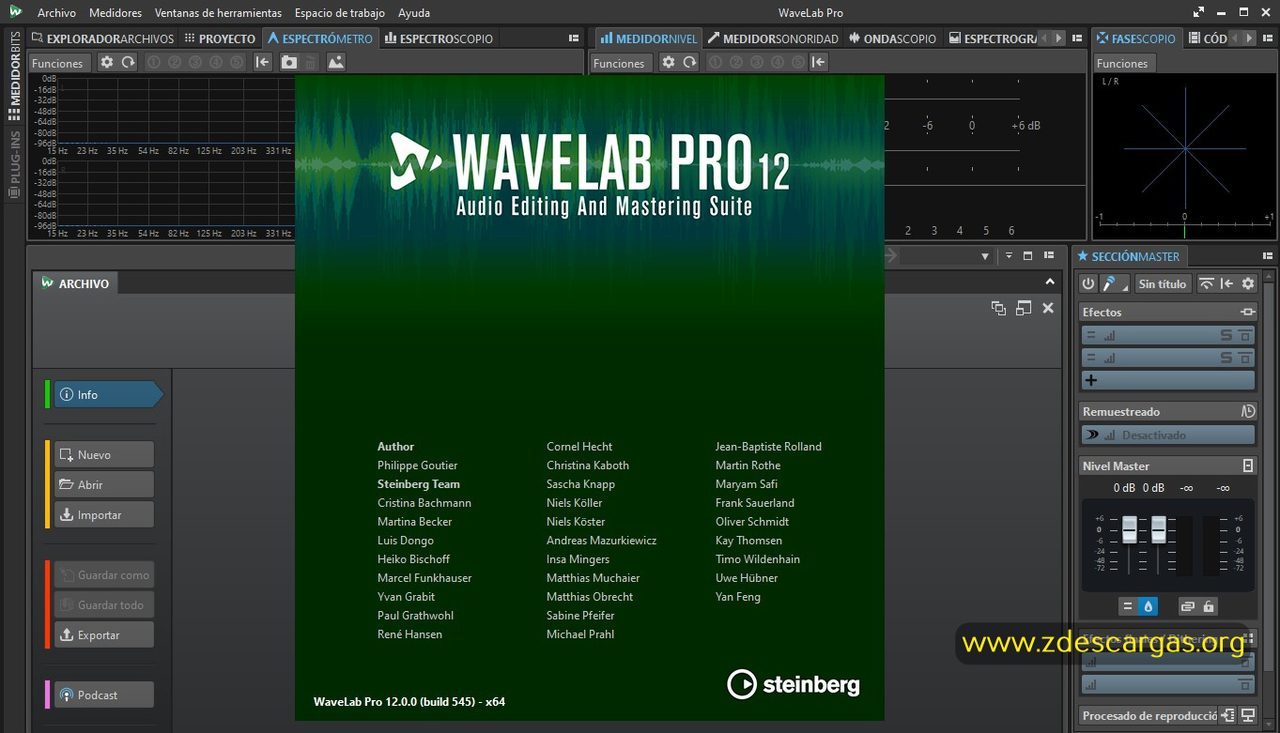Click the Master Section reset arrow icon

click(1227, 284)
